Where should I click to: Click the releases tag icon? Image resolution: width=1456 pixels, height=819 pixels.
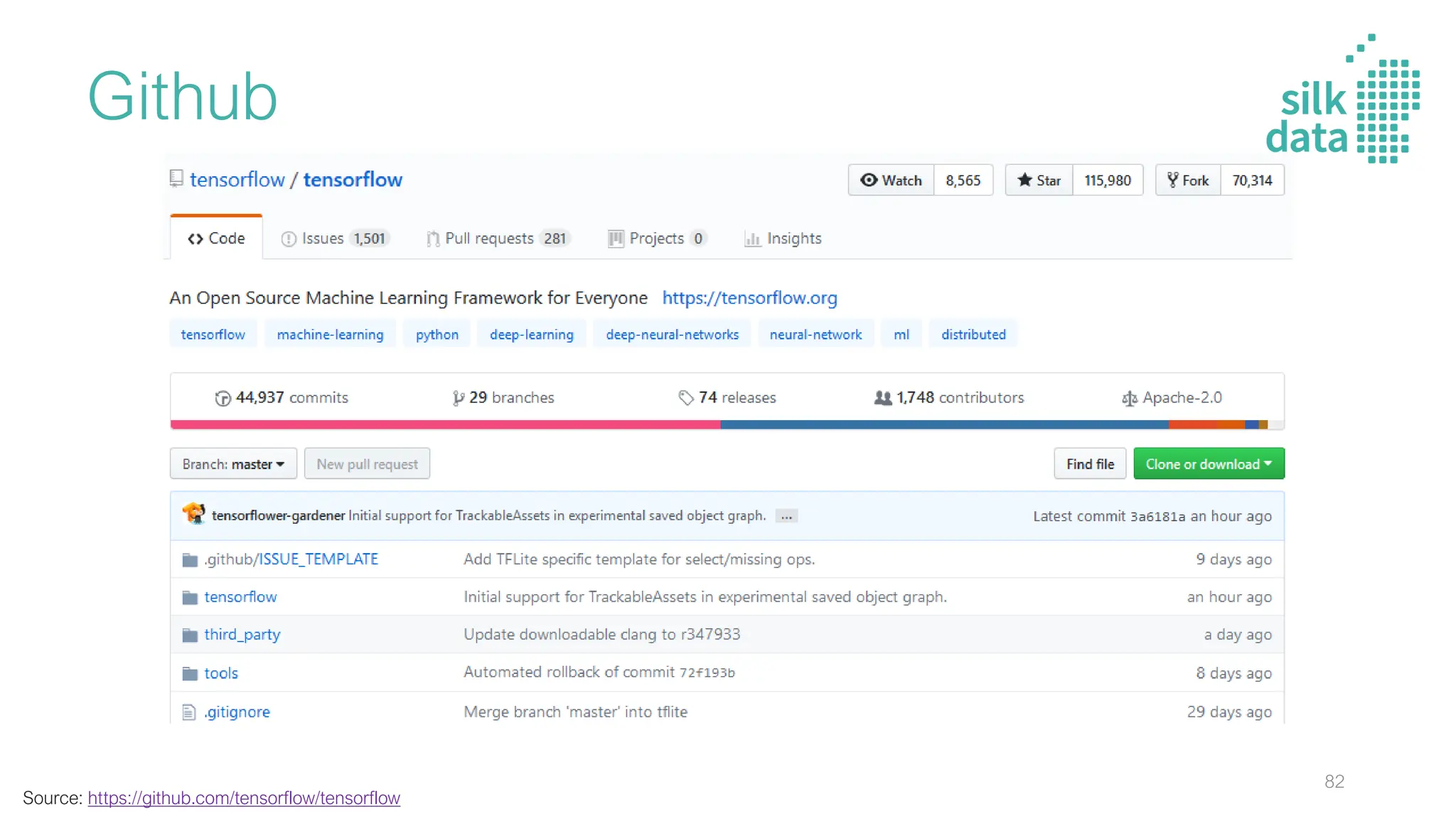pos(685,398)
